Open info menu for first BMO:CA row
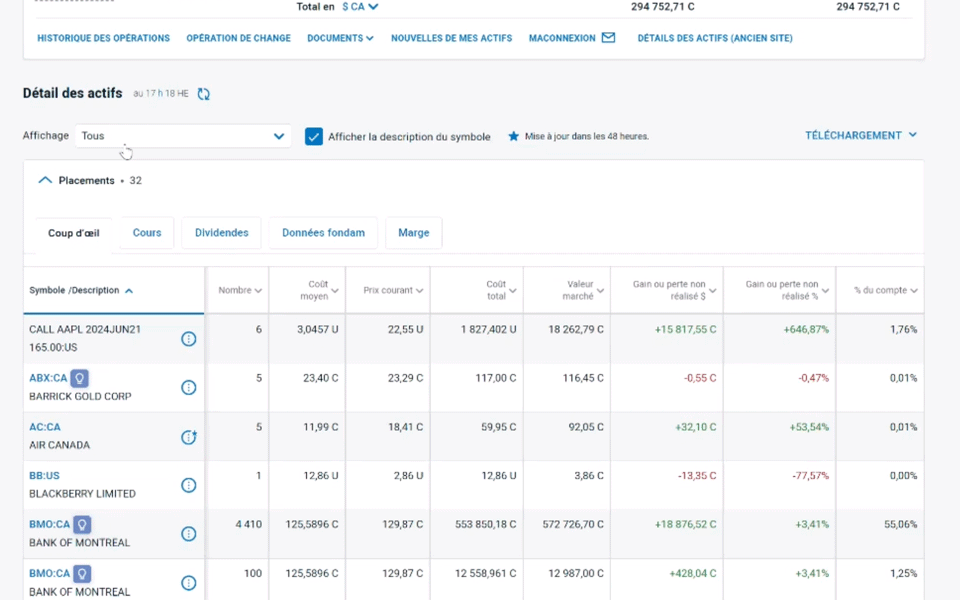960x600 pixels. coord(189,534)
